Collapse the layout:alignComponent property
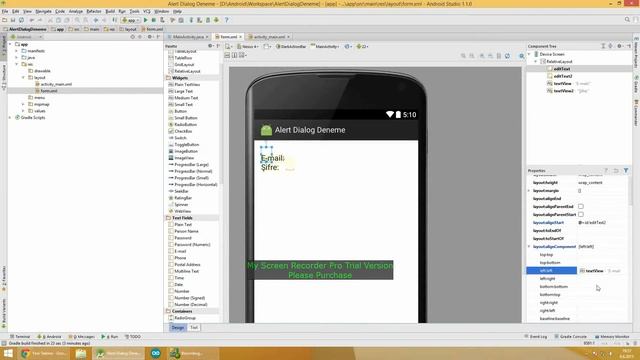This screenshot has width=640, height=360. click(529, 247)
